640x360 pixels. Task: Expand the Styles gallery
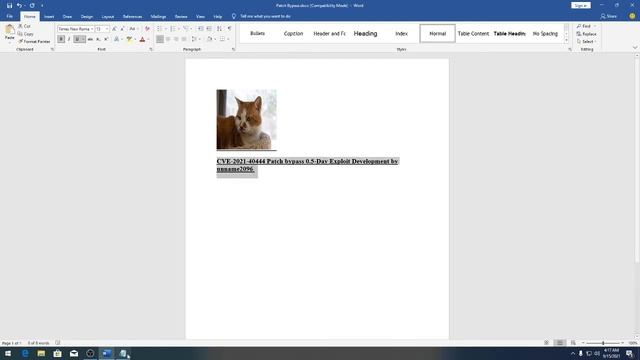567,41
